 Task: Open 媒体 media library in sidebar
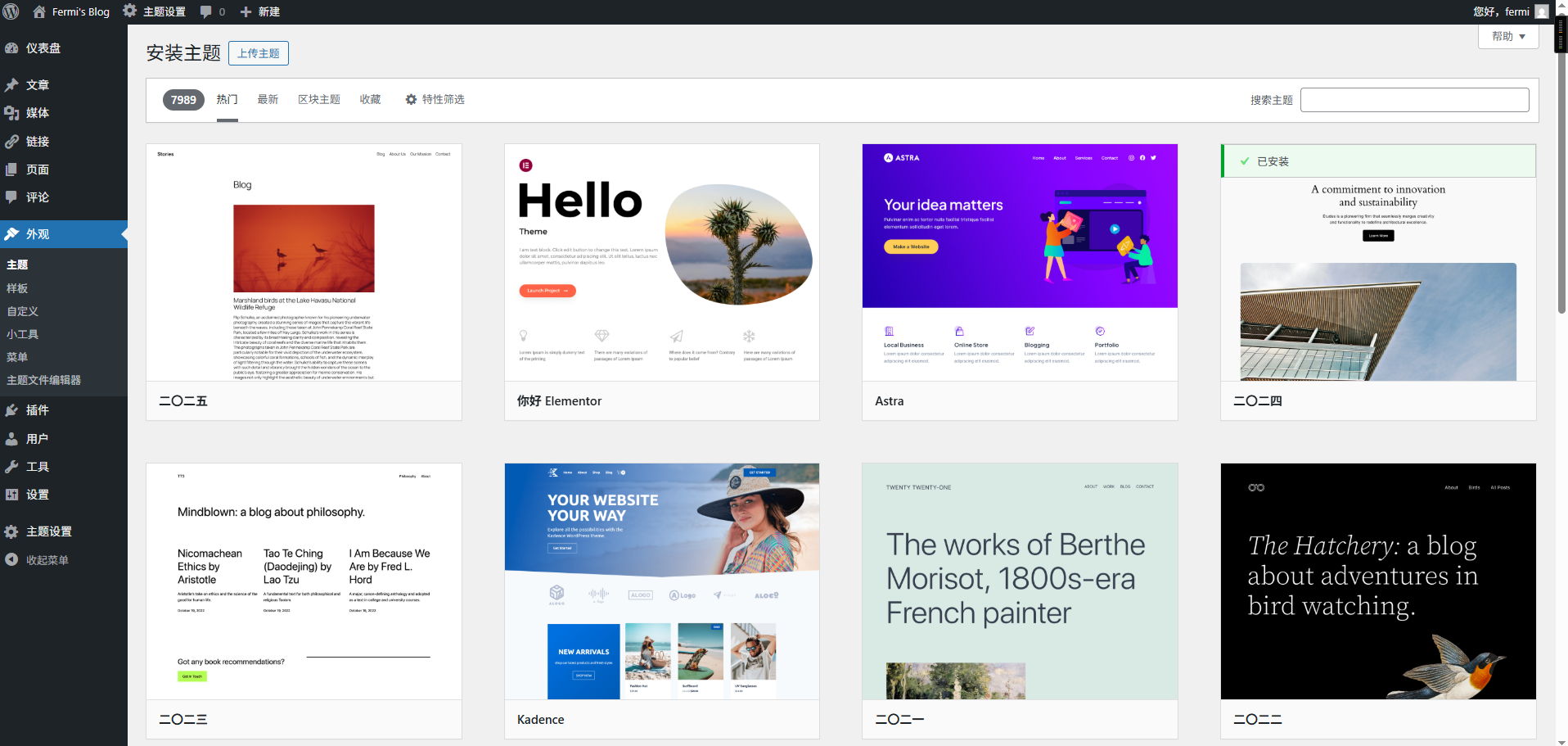click(x=37, y=113)
